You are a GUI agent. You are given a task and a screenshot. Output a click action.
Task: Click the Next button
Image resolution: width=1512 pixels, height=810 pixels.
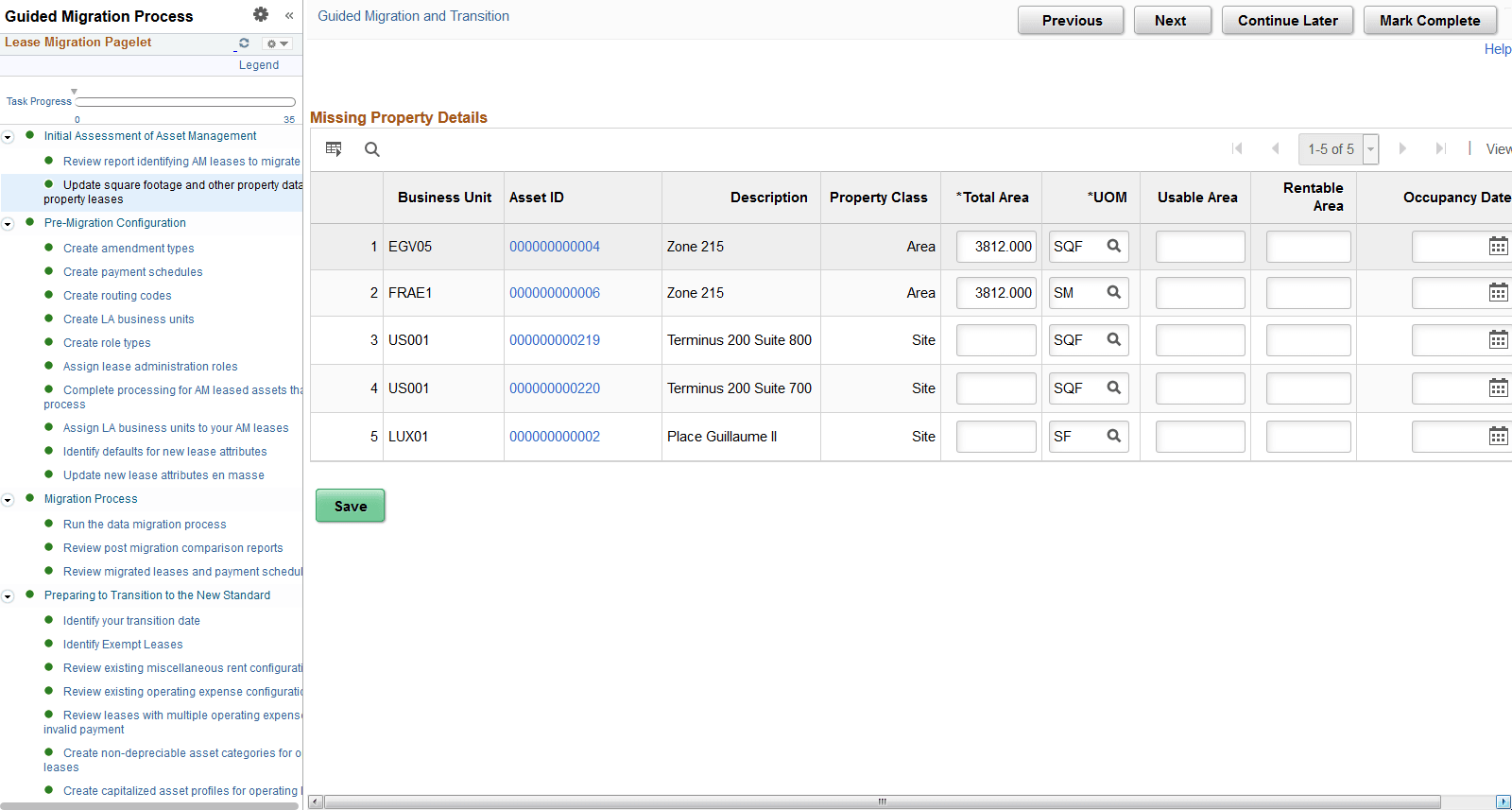pos(1171,20)
